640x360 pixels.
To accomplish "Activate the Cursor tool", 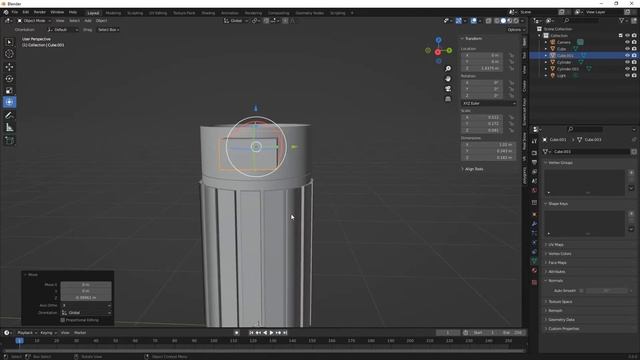I will (x=9, y=54).
